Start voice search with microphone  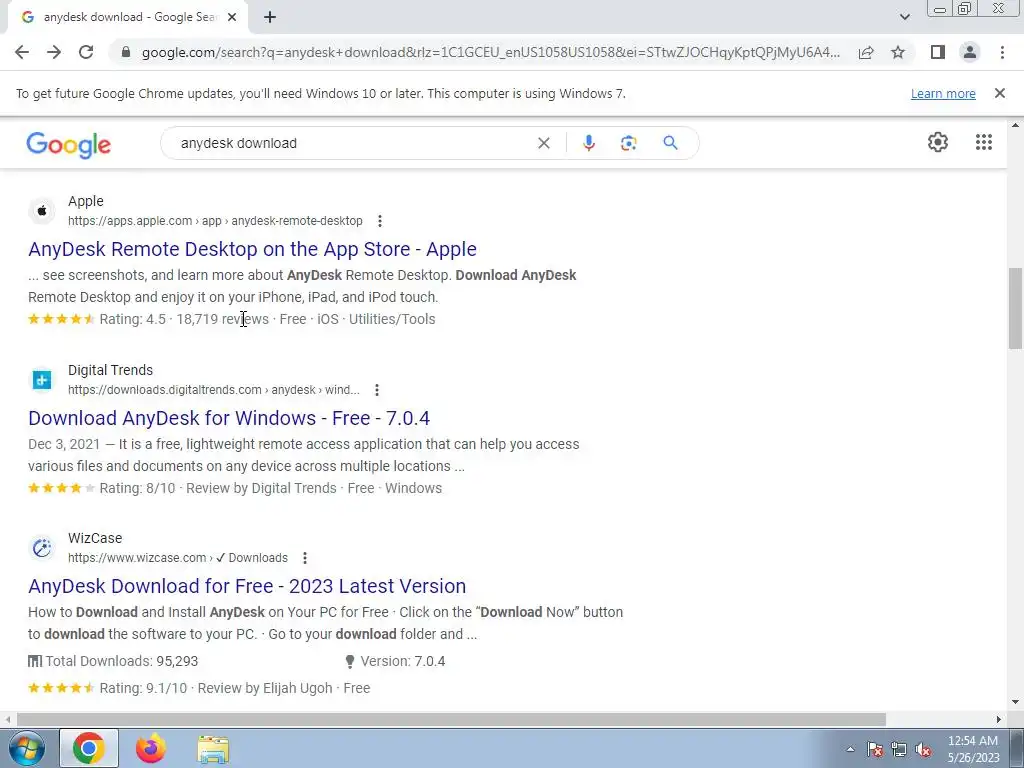tap(588, 143)
